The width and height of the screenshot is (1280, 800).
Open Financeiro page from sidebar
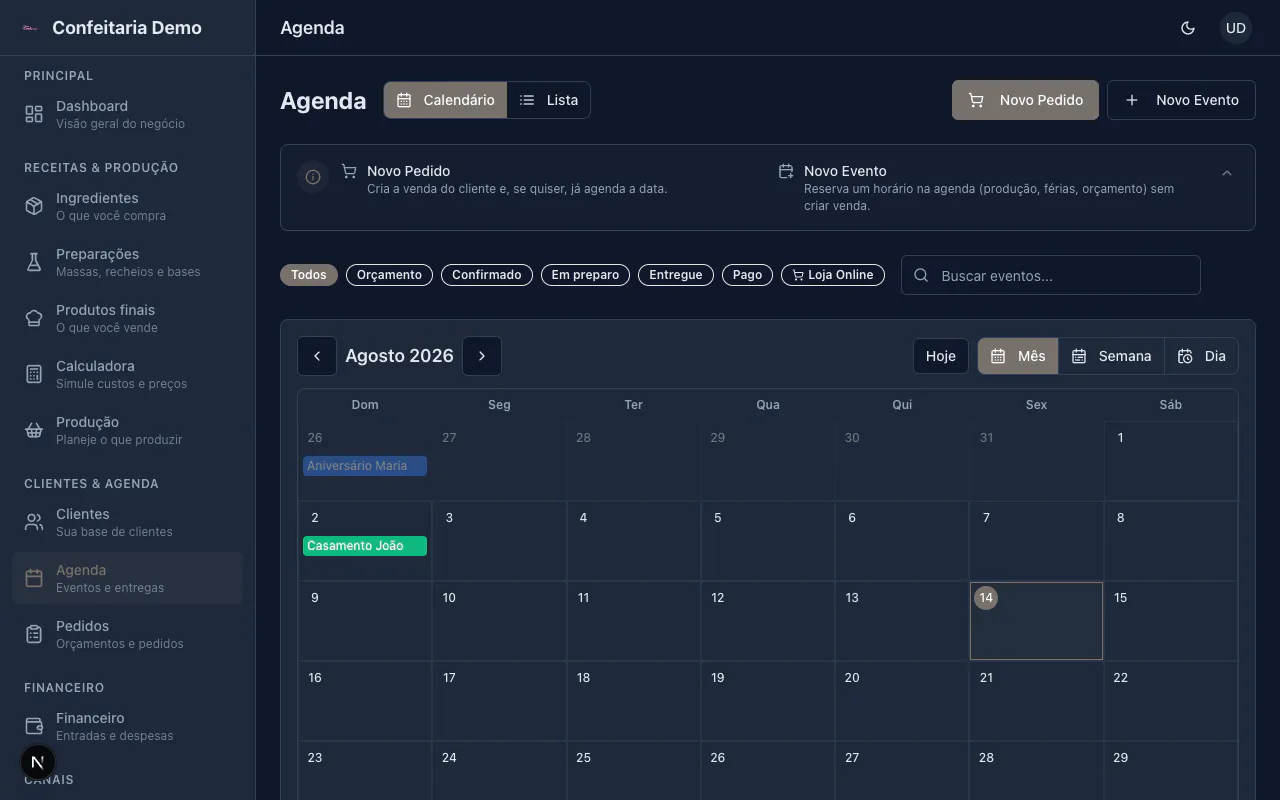point(127,726)
